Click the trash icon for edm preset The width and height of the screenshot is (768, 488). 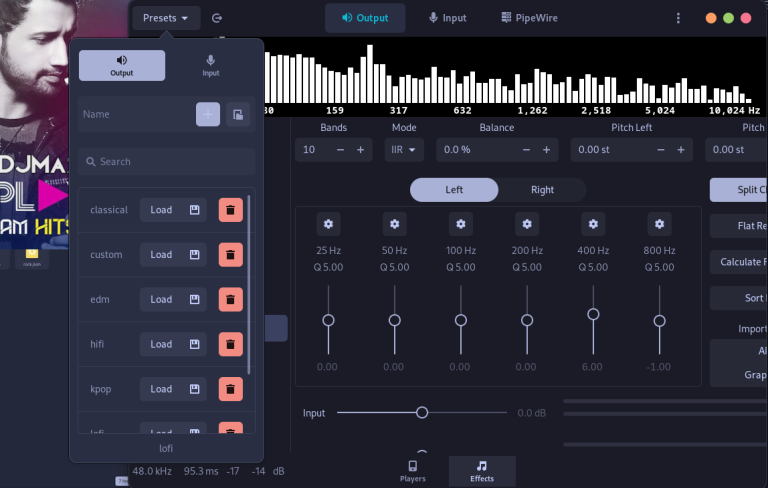(x=231, y=300)
